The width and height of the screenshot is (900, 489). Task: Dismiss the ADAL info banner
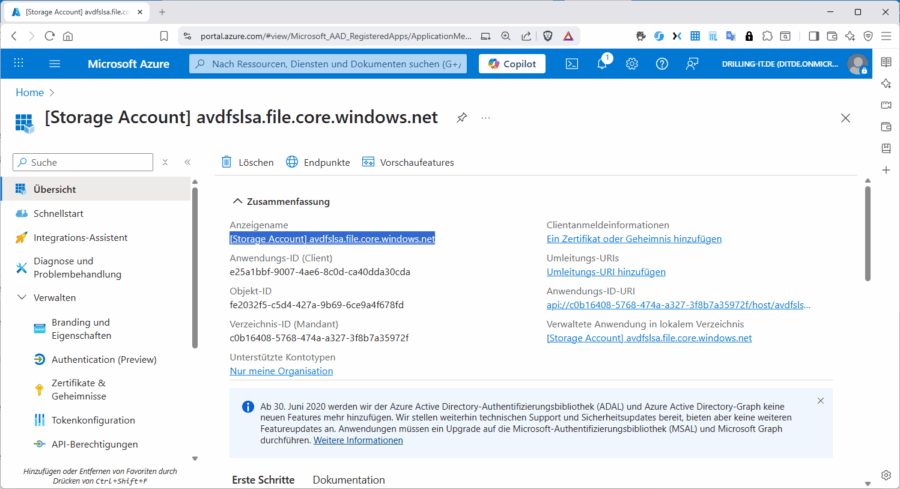click(821, 401)
